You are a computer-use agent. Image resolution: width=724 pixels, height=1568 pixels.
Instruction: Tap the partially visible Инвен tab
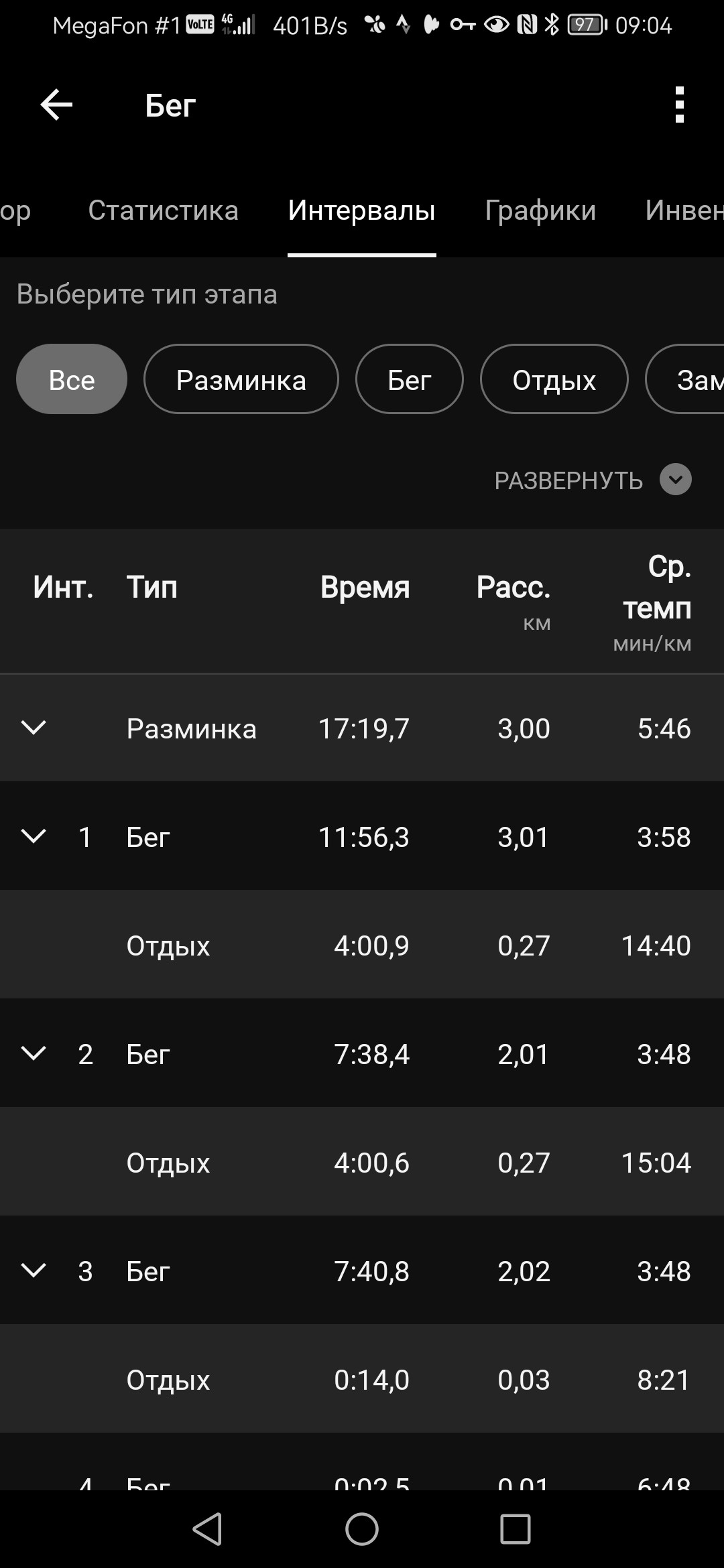pyautogui.click(x=684, y=210)
